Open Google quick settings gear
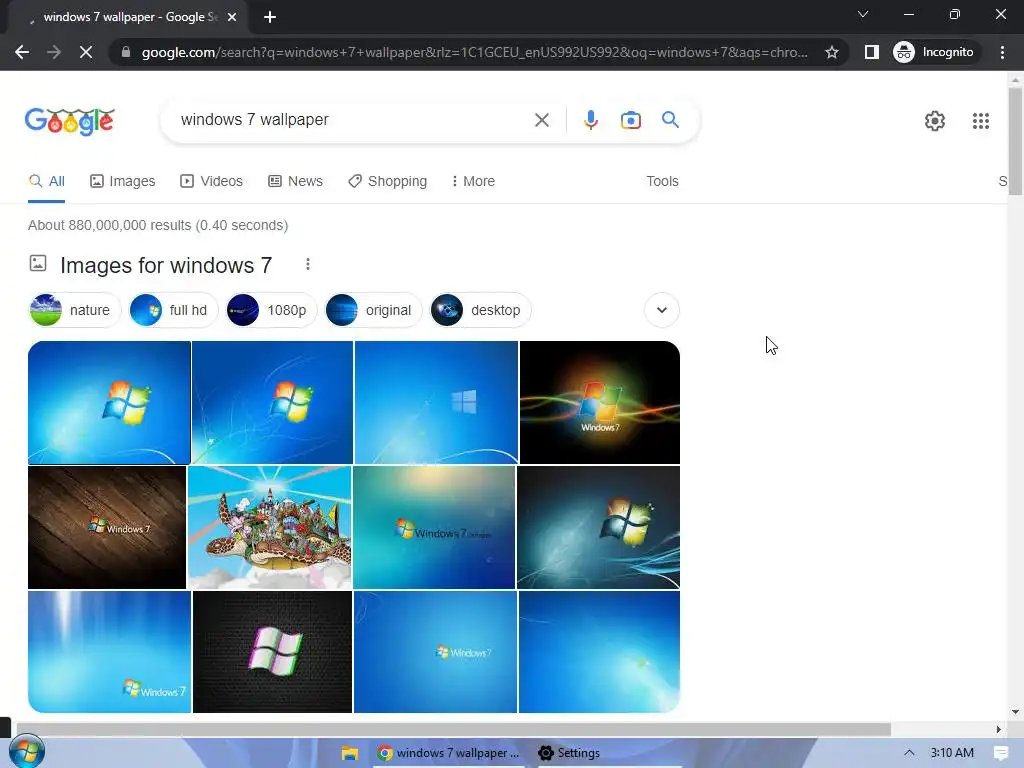The width and height of the screenshot is (1024, 768). pos(935,121)
